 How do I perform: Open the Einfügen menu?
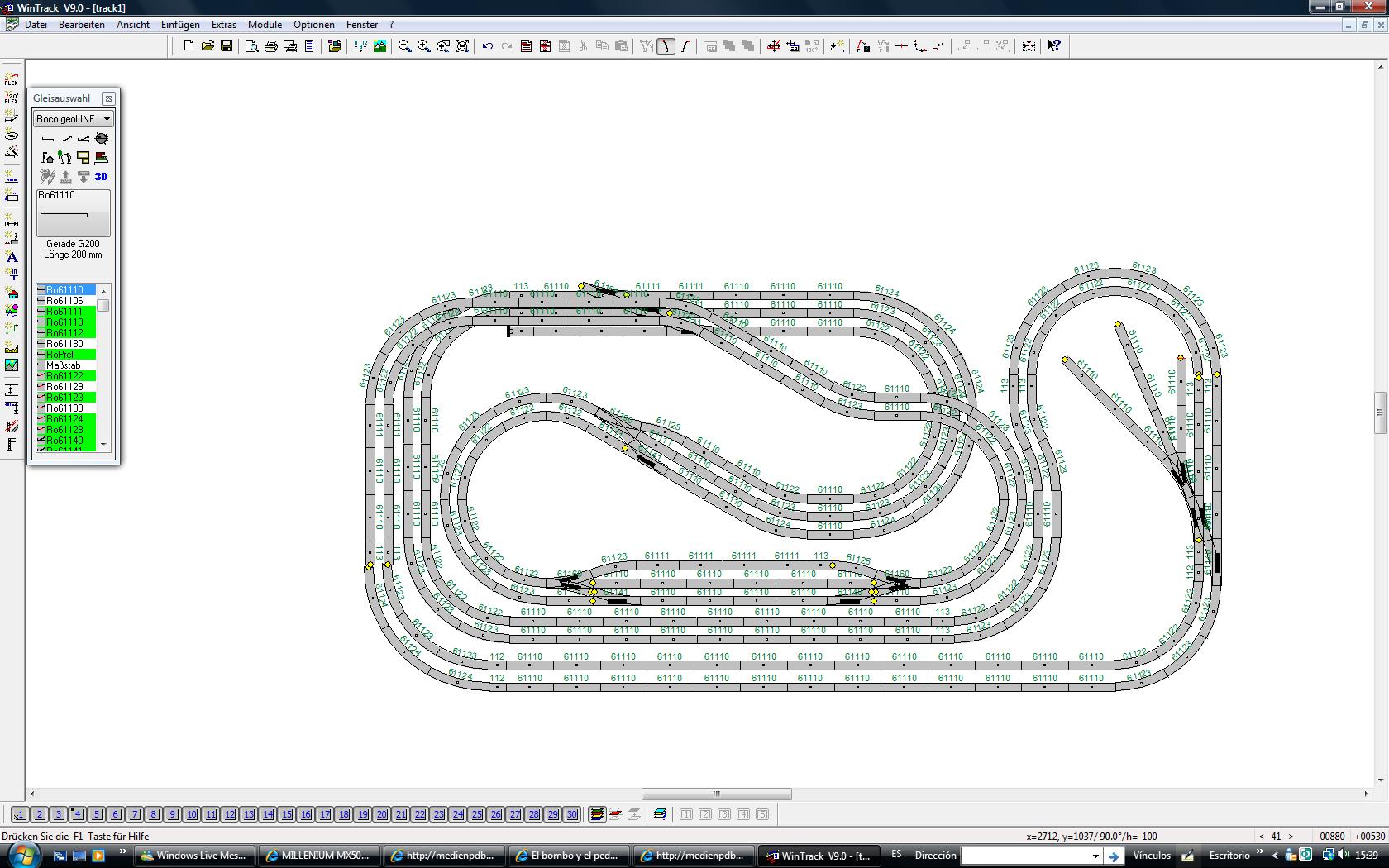point(180,25)
